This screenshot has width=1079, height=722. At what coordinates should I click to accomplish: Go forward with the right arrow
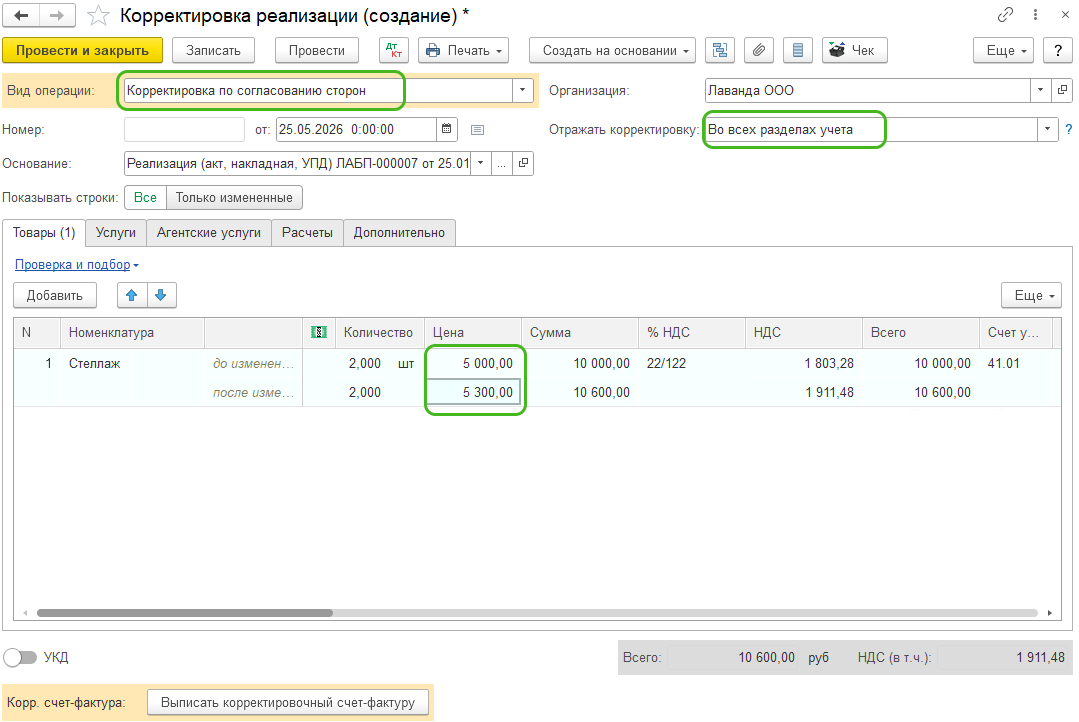click(x=57, y=15)
